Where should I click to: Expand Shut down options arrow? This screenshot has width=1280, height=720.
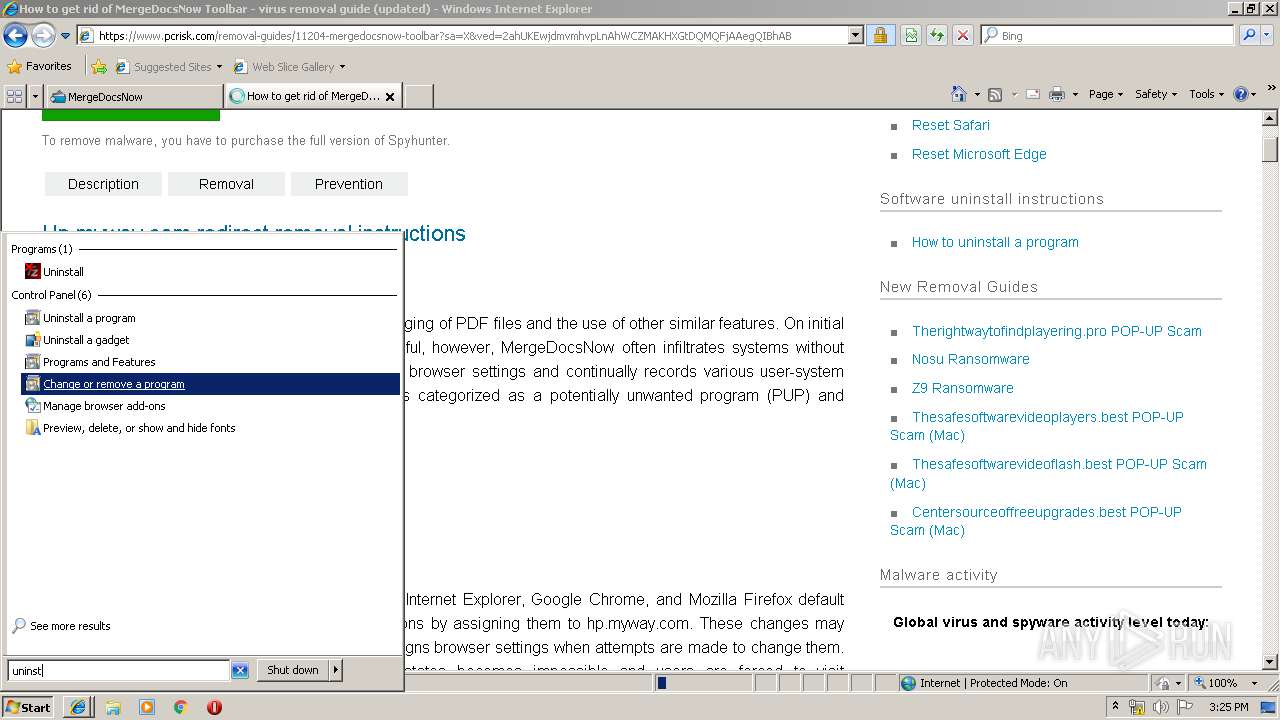[x=336, y=670]
